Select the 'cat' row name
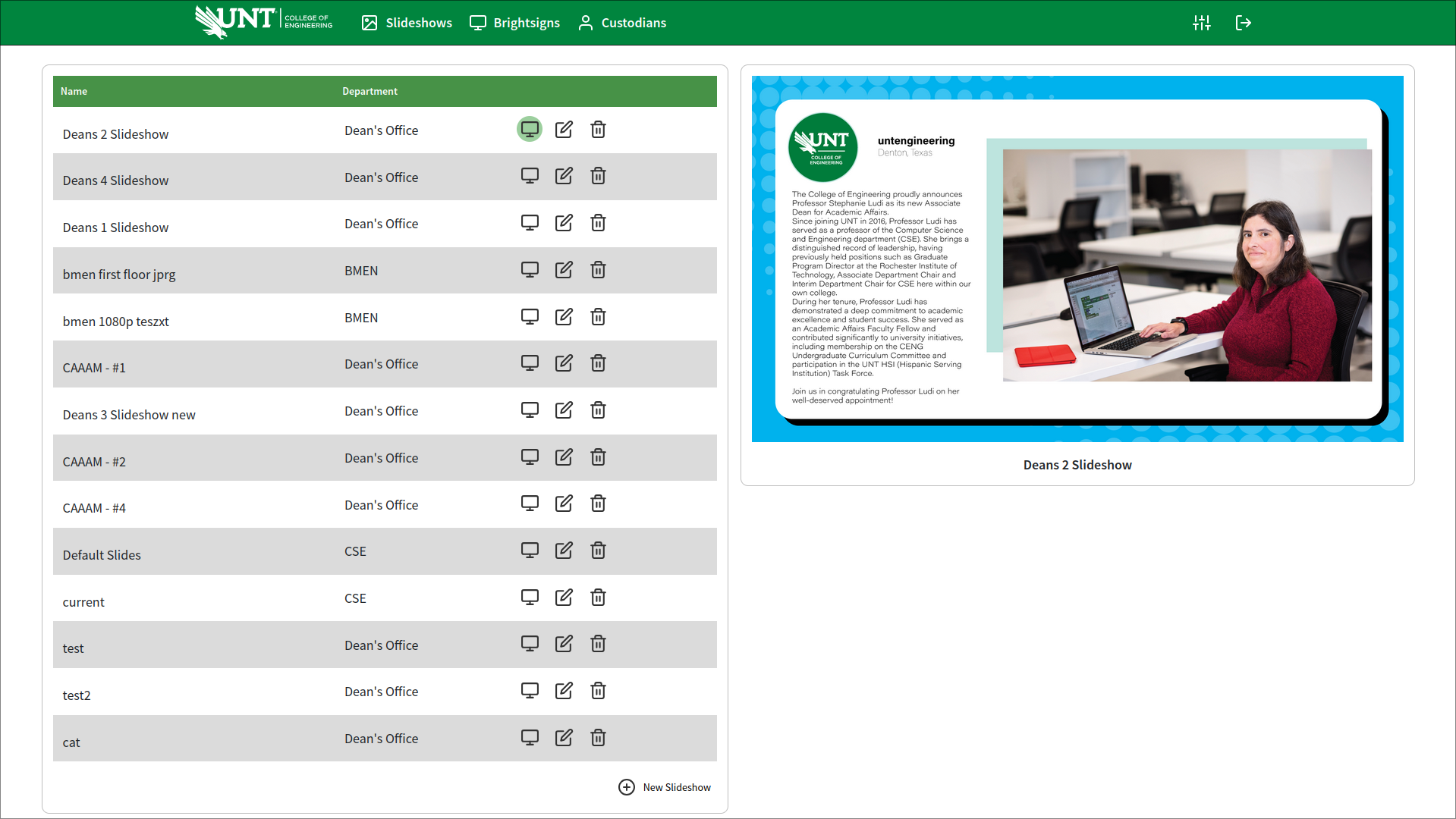1456x819 pixels. tap(71, 742)
